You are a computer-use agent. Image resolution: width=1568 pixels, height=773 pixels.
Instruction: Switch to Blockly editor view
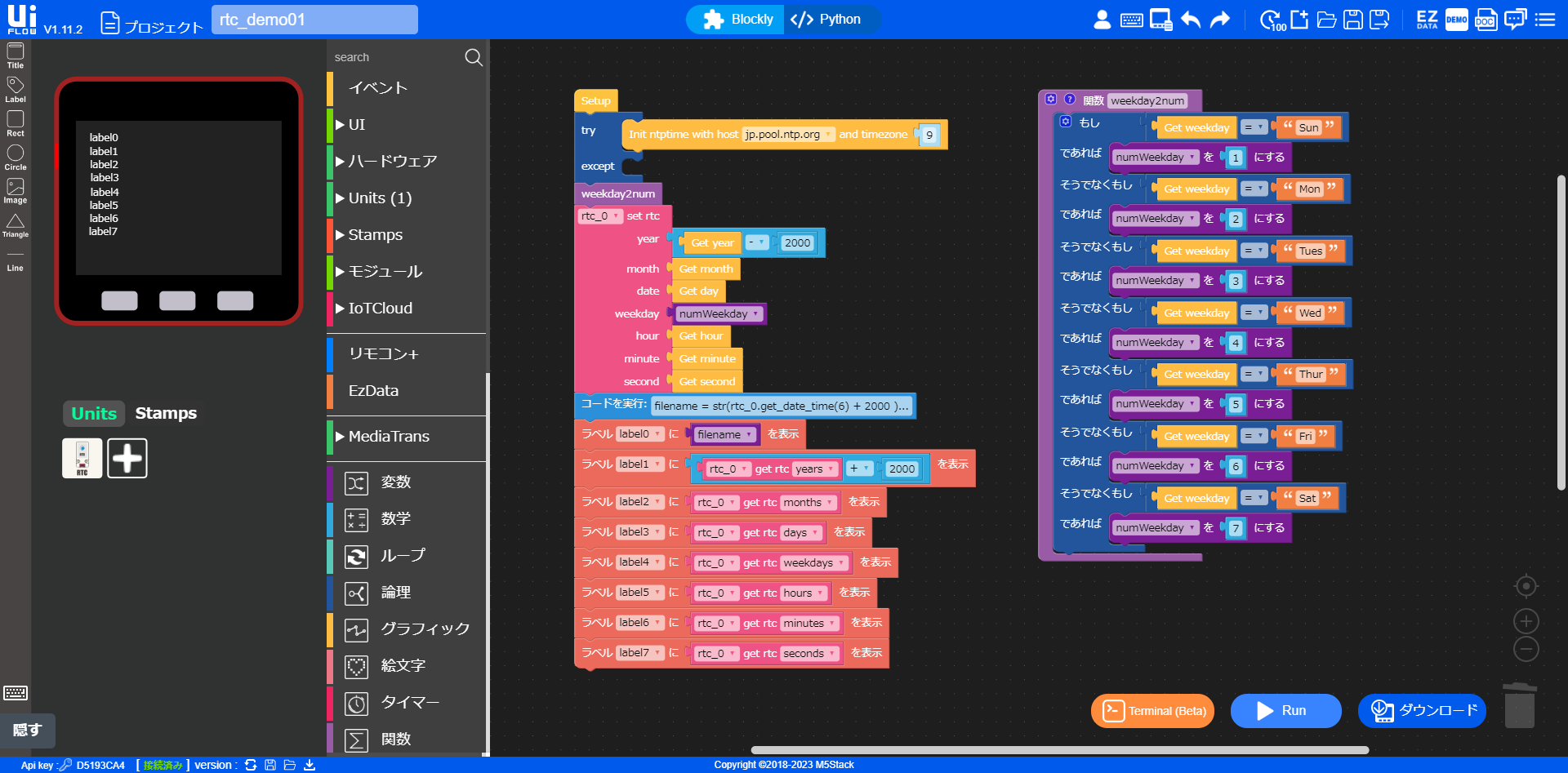tap(737, 20)
